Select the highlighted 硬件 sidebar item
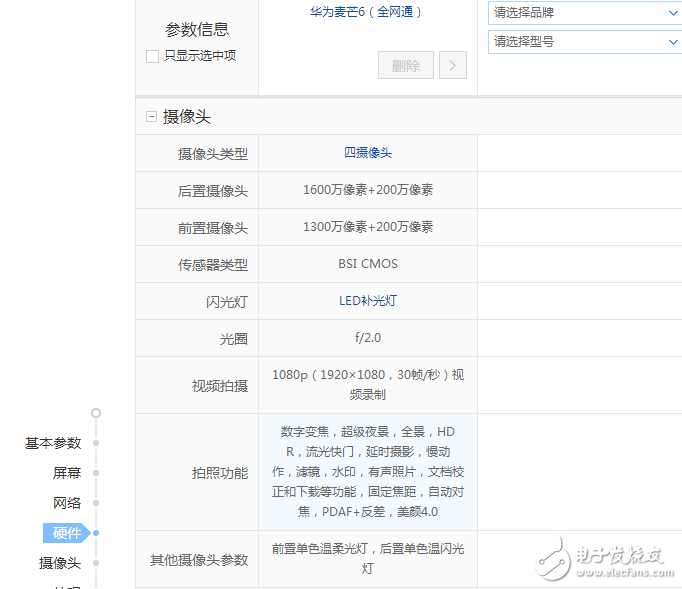This screenshot has height=589, width=682. (66, 533)
